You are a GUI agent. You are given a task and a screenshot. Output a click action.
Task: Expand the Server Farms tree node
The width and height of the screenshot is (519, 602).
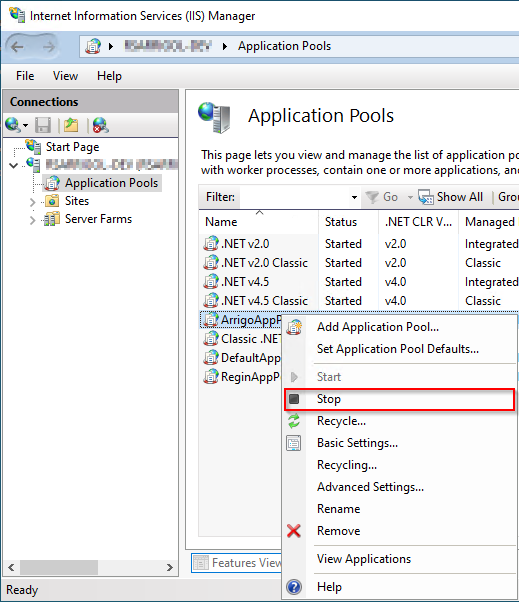[x=33, y=220]
